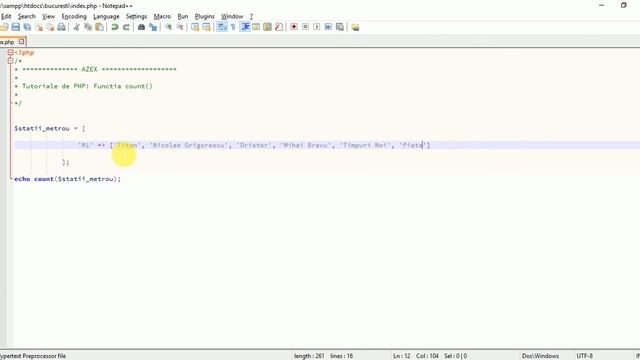This screenshot has height=360, width=640.
Task: Click the Close file toolbar icon
Action: (x=39, y=27)
